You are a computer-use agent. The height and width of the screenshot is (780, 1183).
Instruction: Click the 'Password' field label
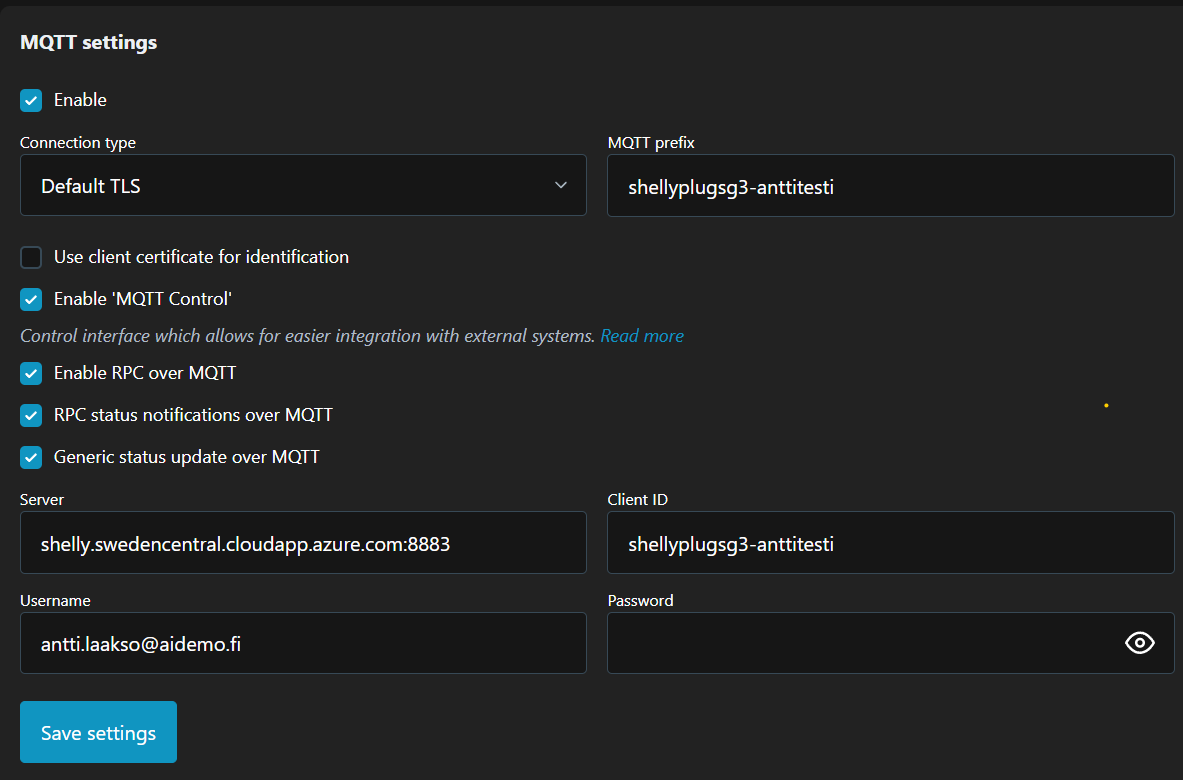640,601
